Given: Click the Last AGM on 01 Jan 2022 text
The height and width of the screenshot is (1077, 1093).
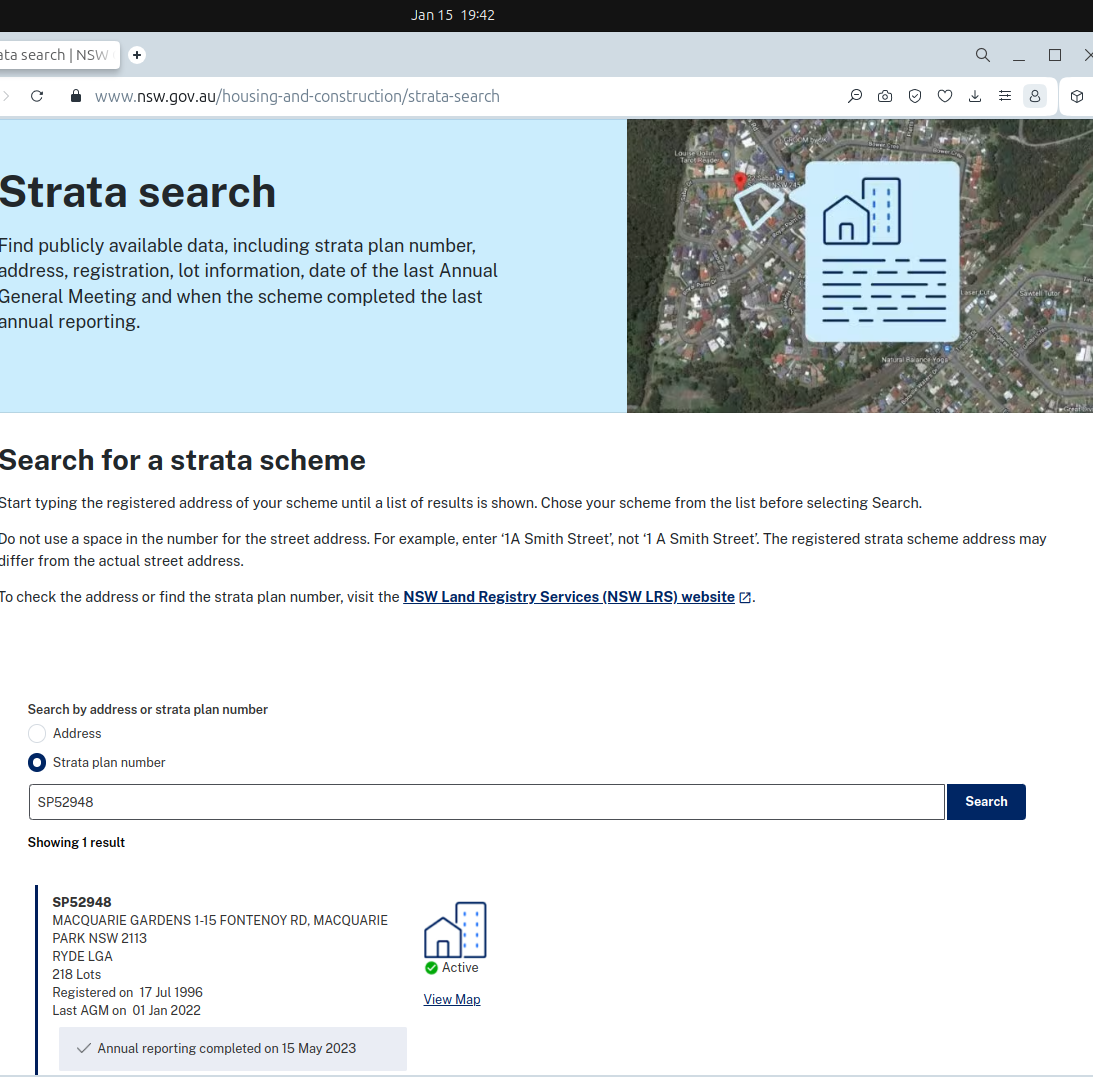Looking at the screenshot, I should click(126, 1011).
